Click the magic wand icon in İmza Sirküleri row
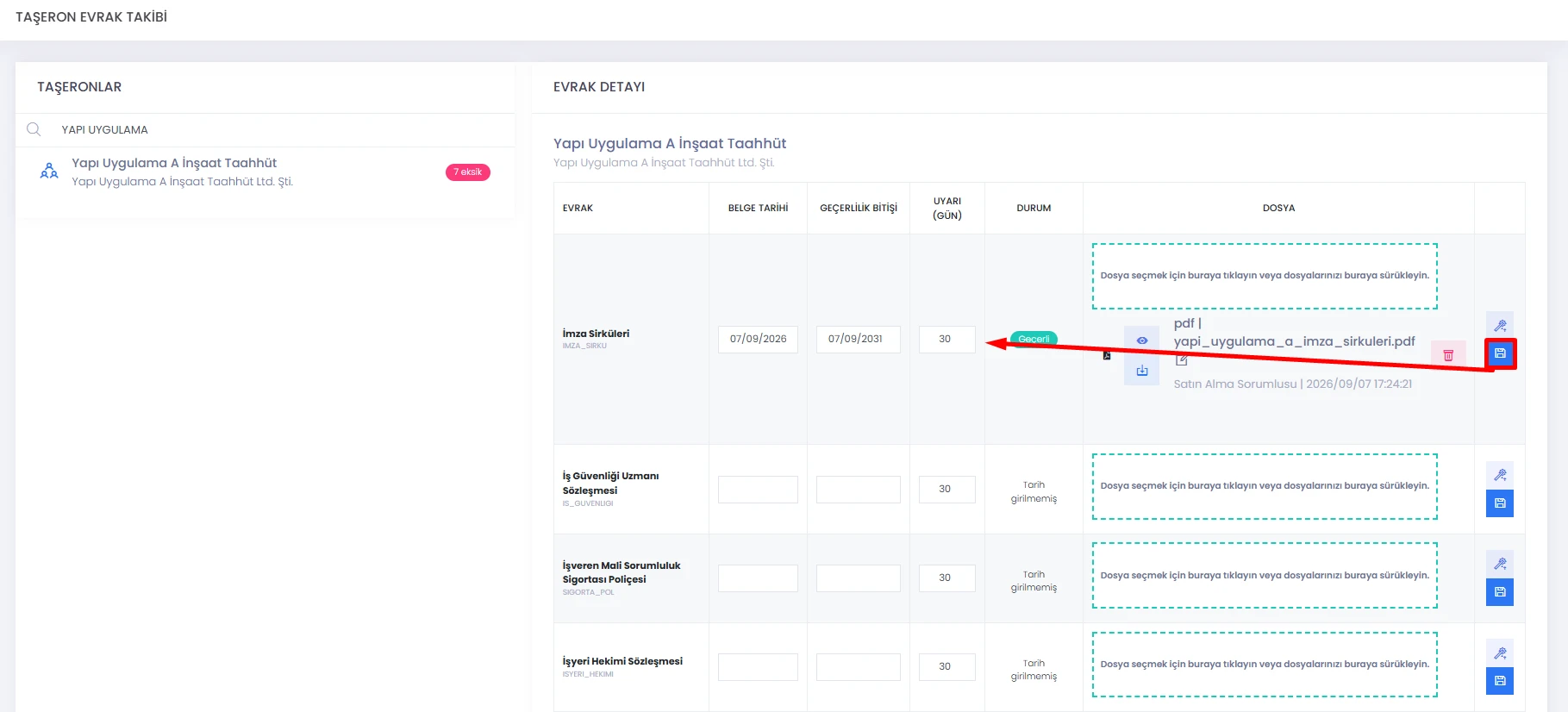The height and width of the screenshot is (712, 1568). pyautogui.click(x=1500, y=325)
